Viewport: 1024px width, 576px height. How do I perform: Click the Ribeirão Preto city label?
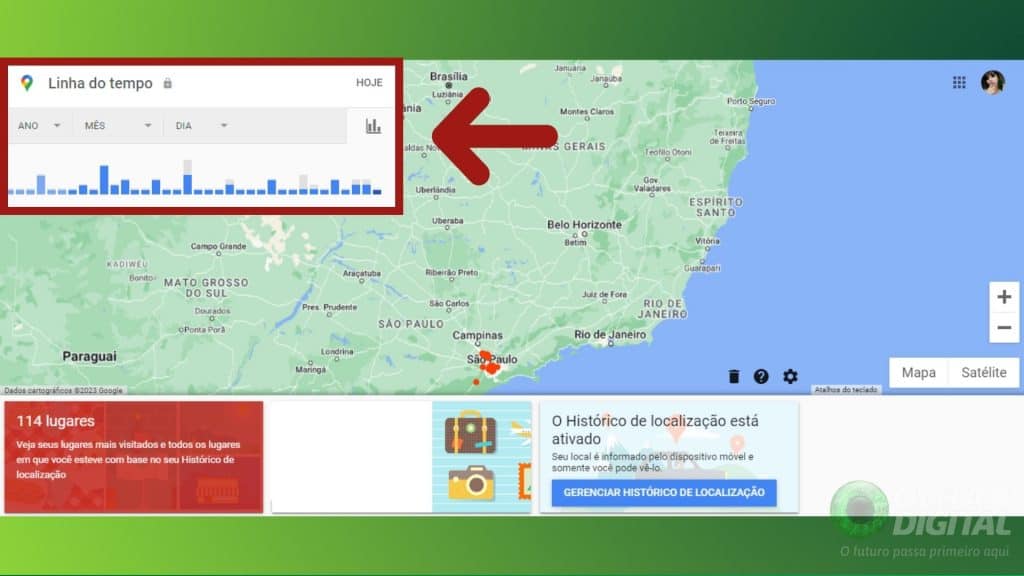pos(451,272)
